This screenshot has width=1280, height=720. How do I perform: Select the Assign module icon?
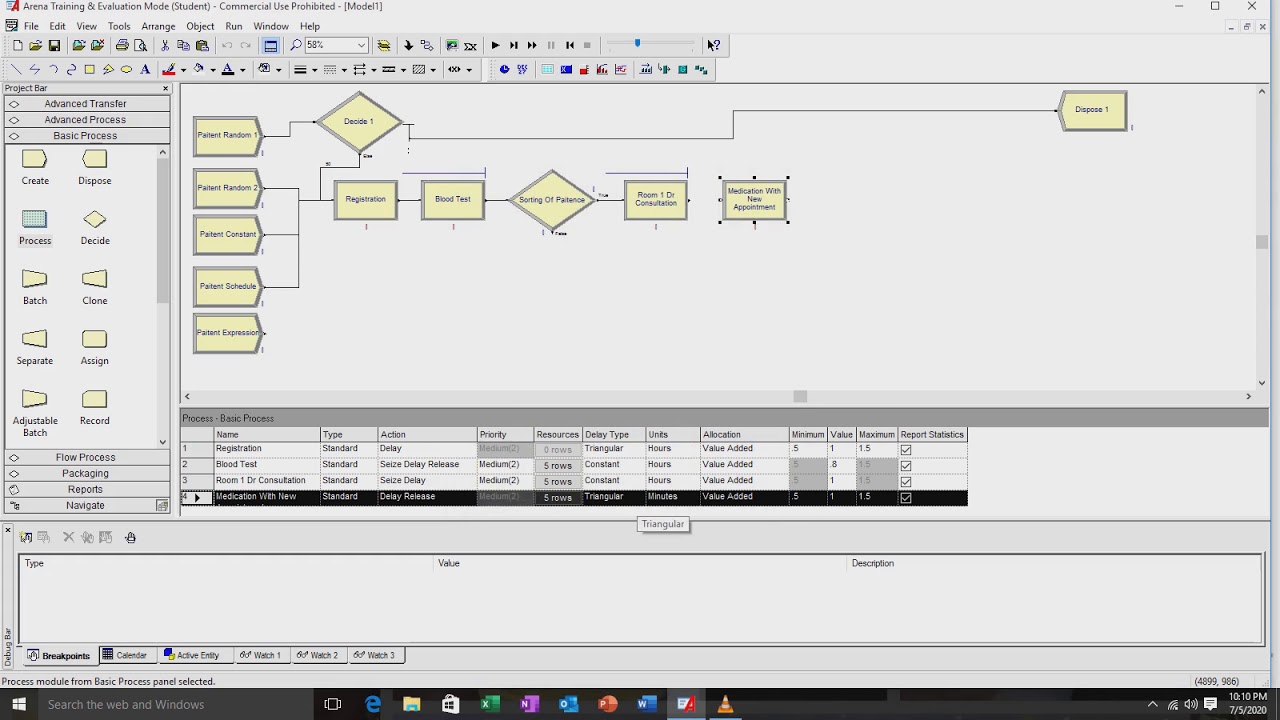click(x=95, y=340)
